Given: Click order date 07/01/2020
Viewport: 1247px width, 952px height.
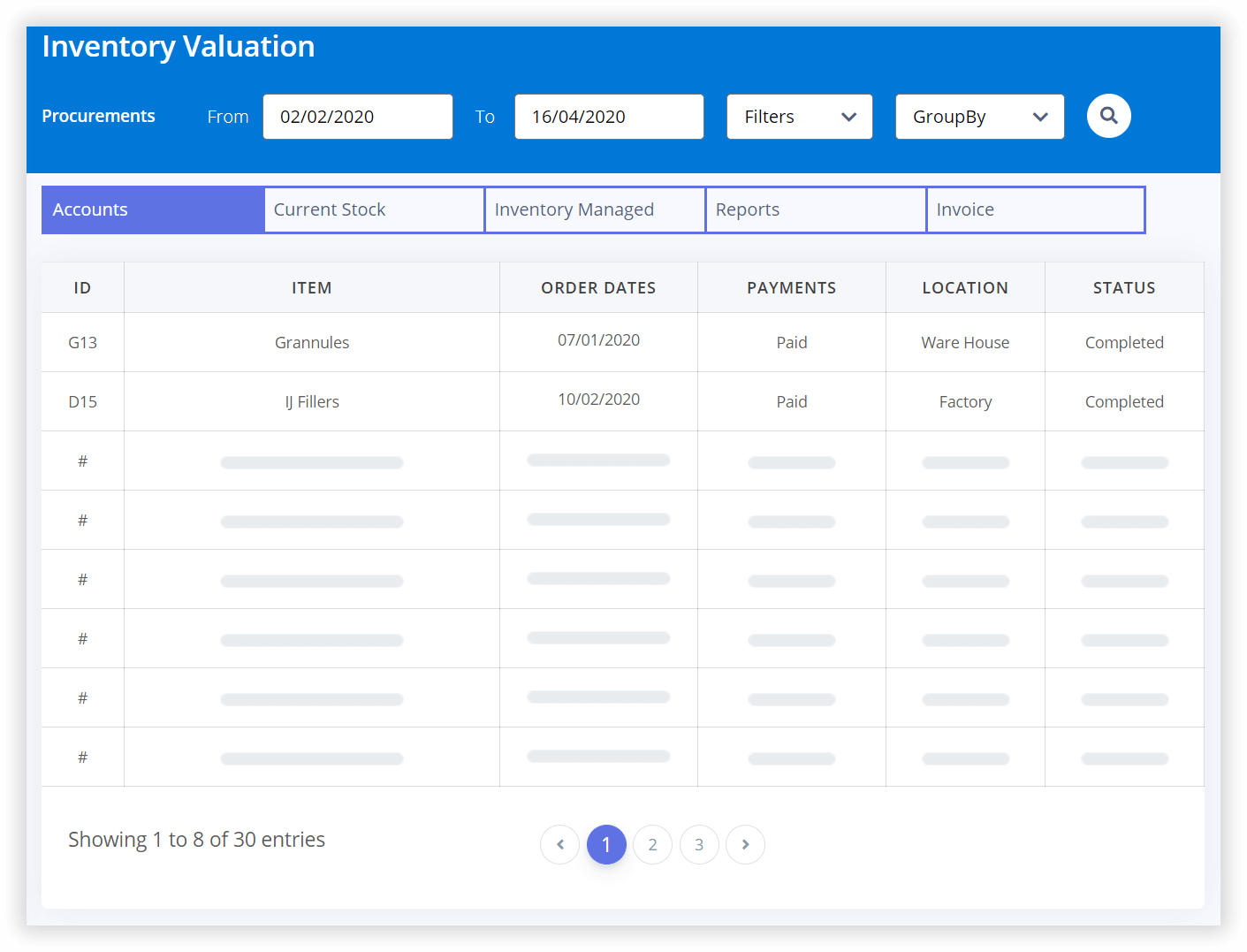Looking at the screenshot, I should pyautogui.click(x=598, y=339).
